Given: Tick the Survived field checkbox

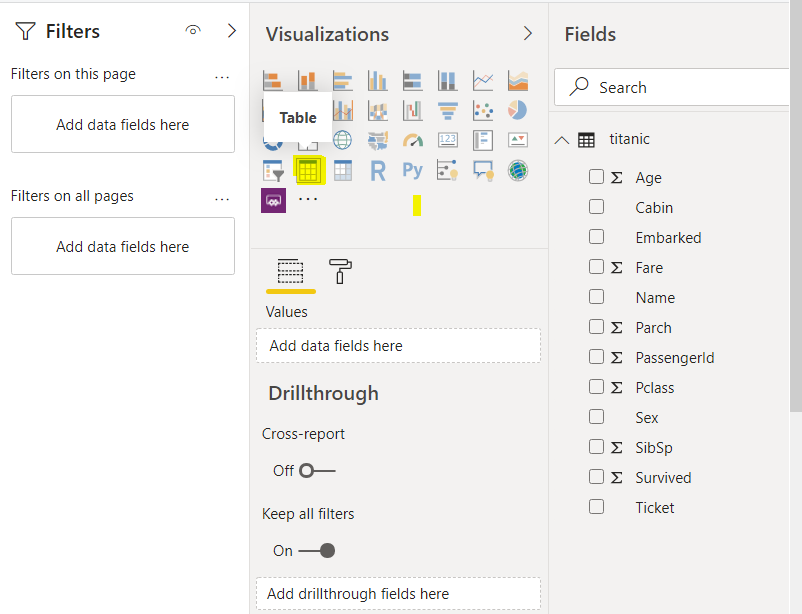Looking at the screenshot, I should tap(596, 477).
